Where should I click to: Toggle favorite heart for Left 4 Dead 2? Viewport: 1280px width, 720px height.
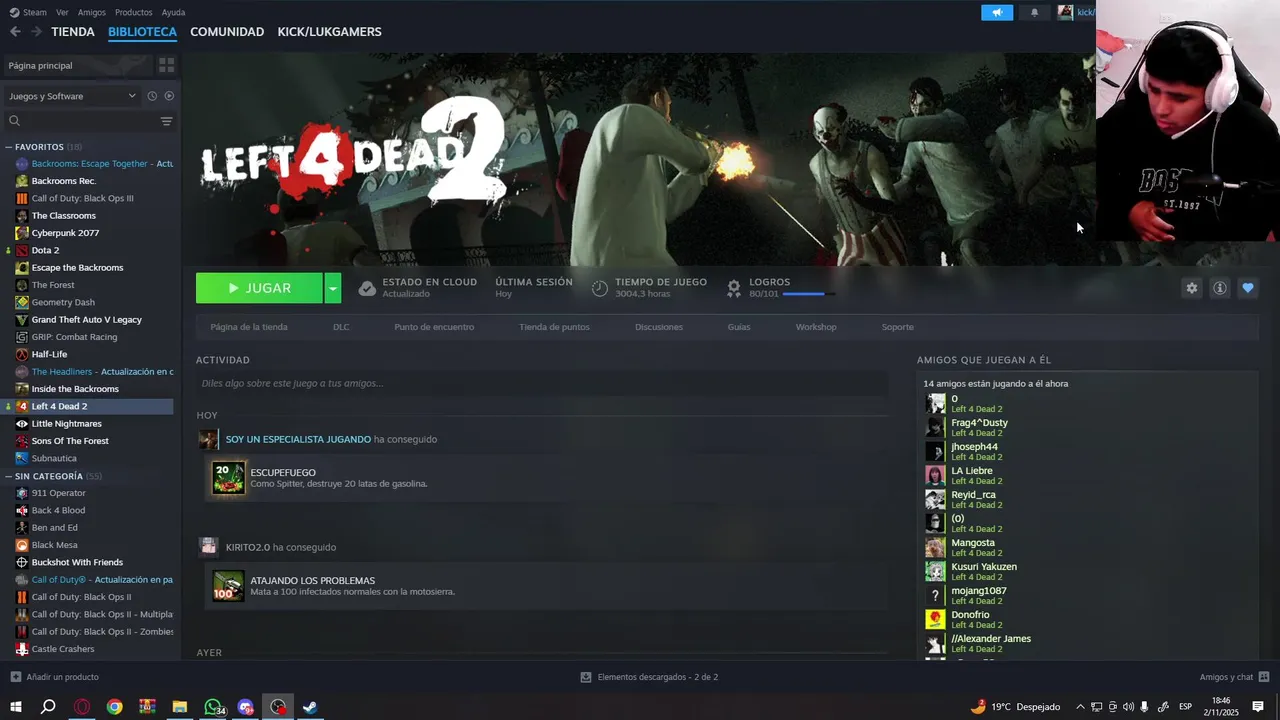pos(1247,288)
